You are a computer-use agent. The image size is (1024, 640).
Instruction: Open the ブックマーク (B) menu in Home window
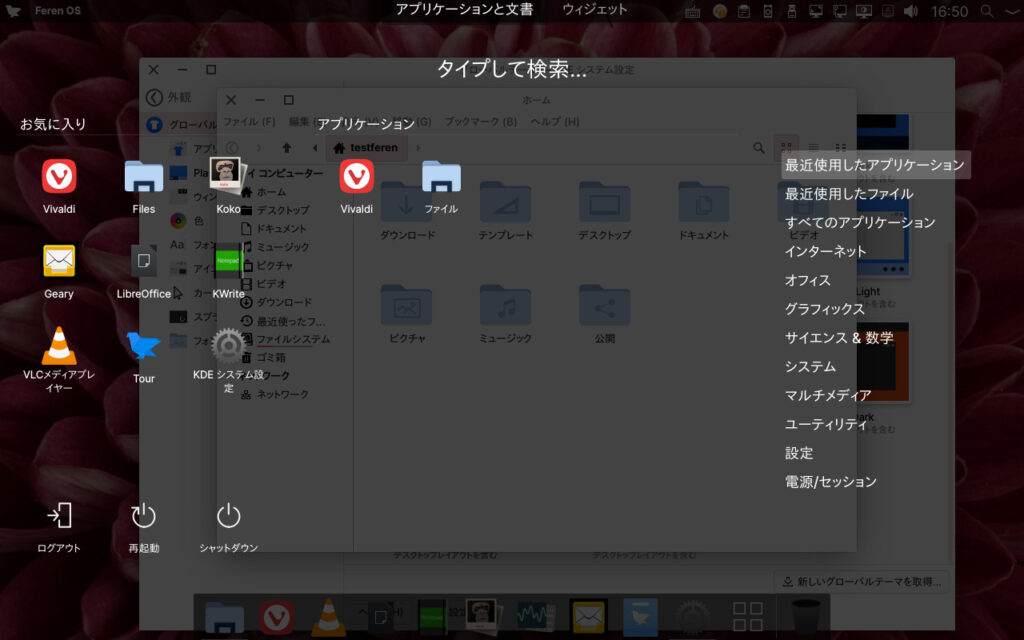coord(481,121)
